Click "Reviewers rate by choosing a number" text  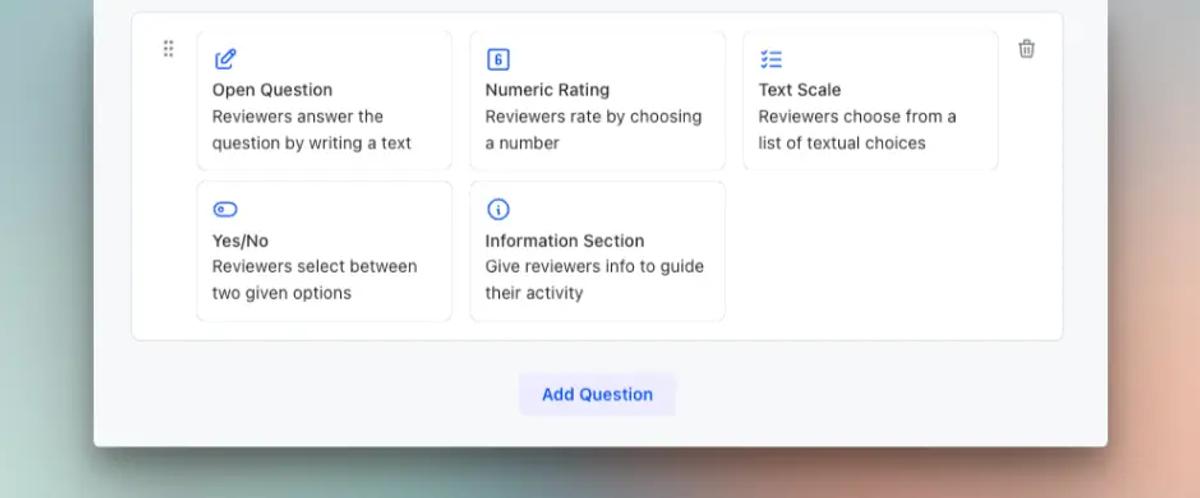click(594, 130)
